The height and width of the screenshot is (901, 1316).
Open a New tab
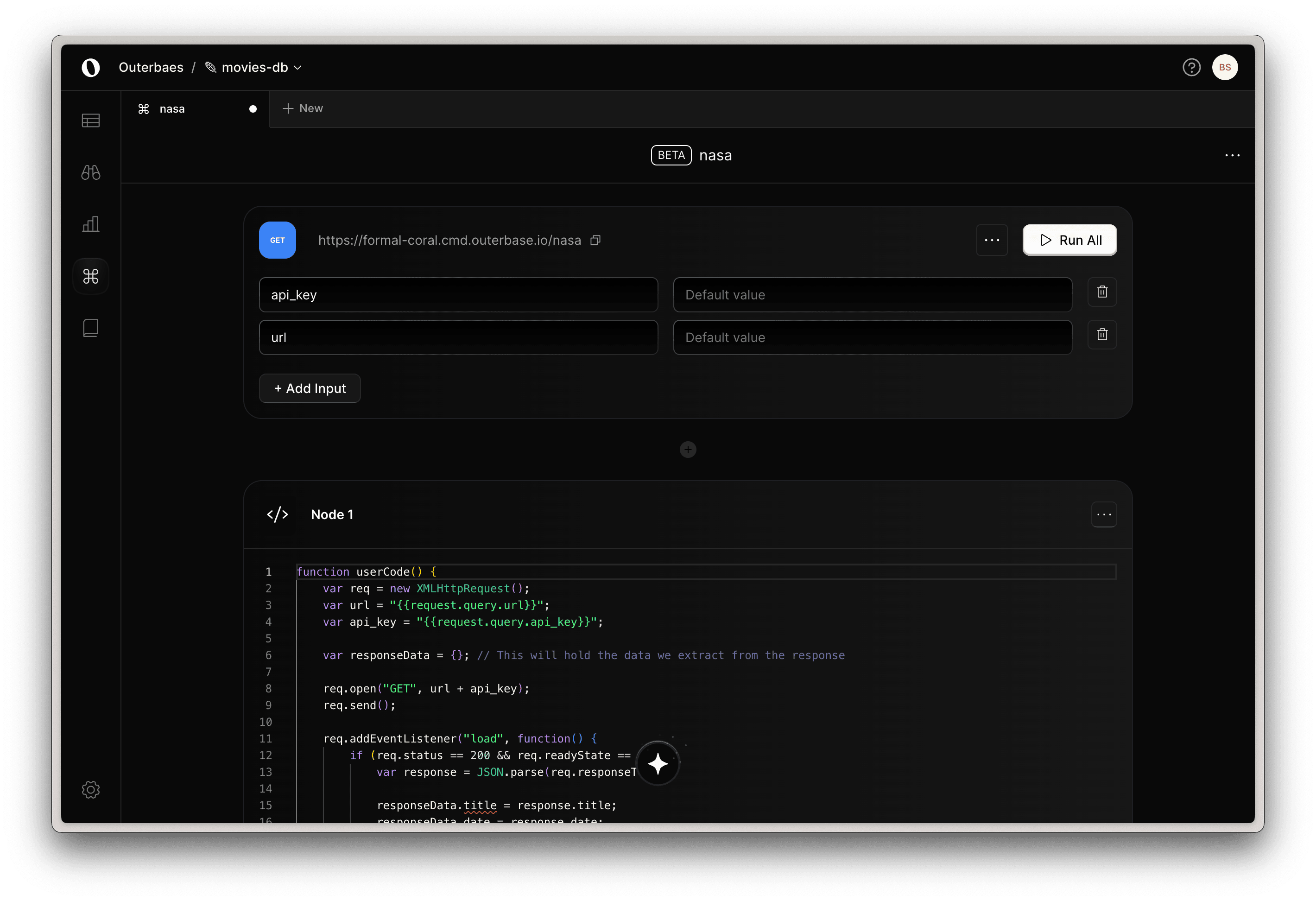click(303, 108)
